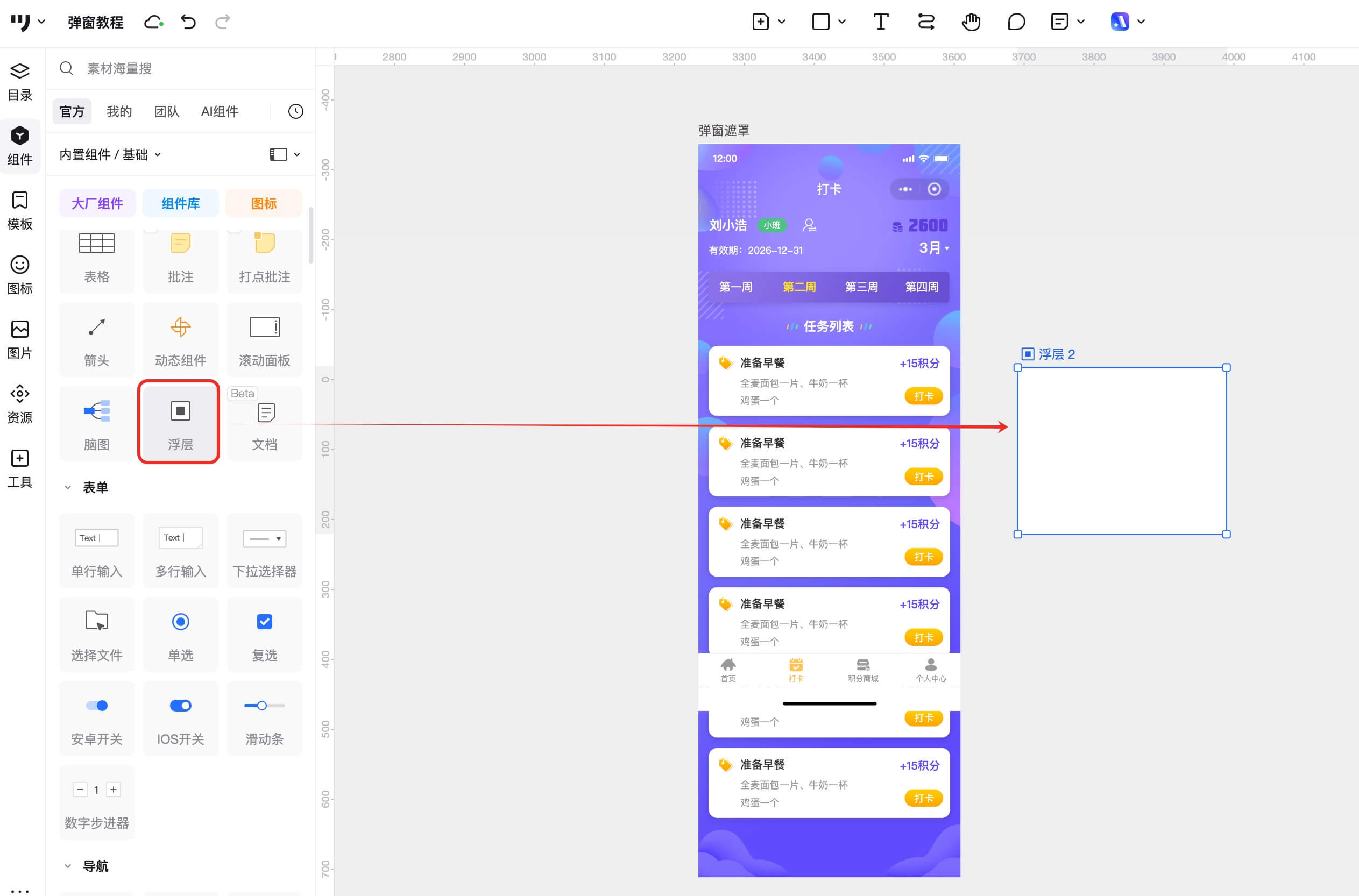Pick the 滑动条 slider component
The width and height of the screenshot is (1359, 896).
(x=264, y=719)
